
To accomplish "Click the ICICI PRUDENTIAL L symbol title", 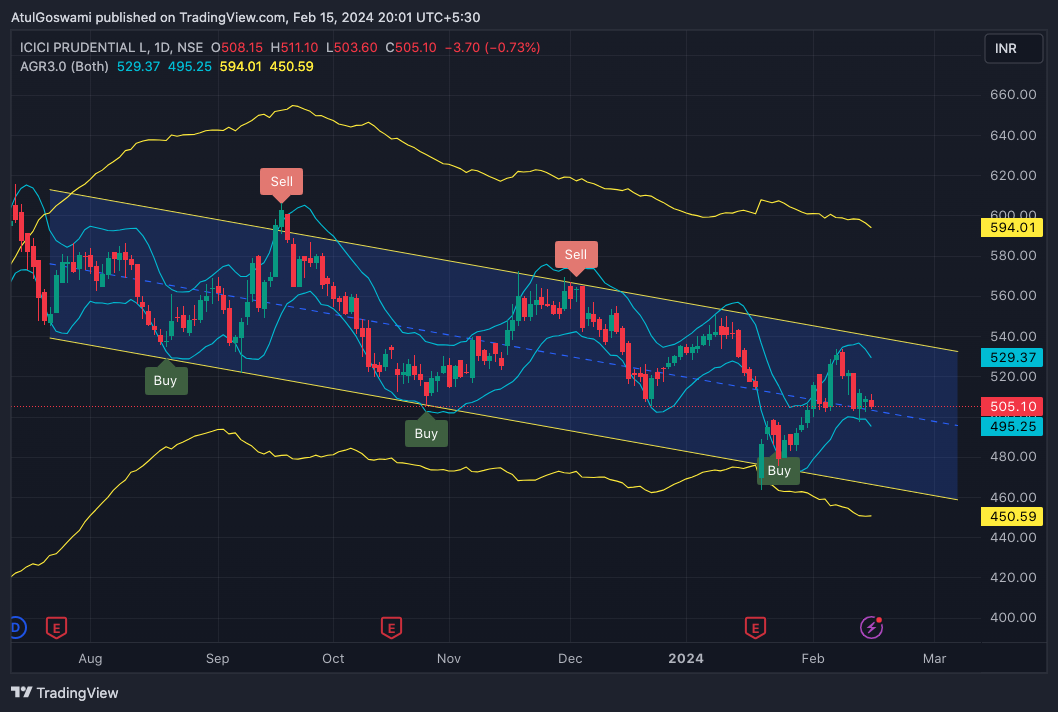I will coord(85,47).
